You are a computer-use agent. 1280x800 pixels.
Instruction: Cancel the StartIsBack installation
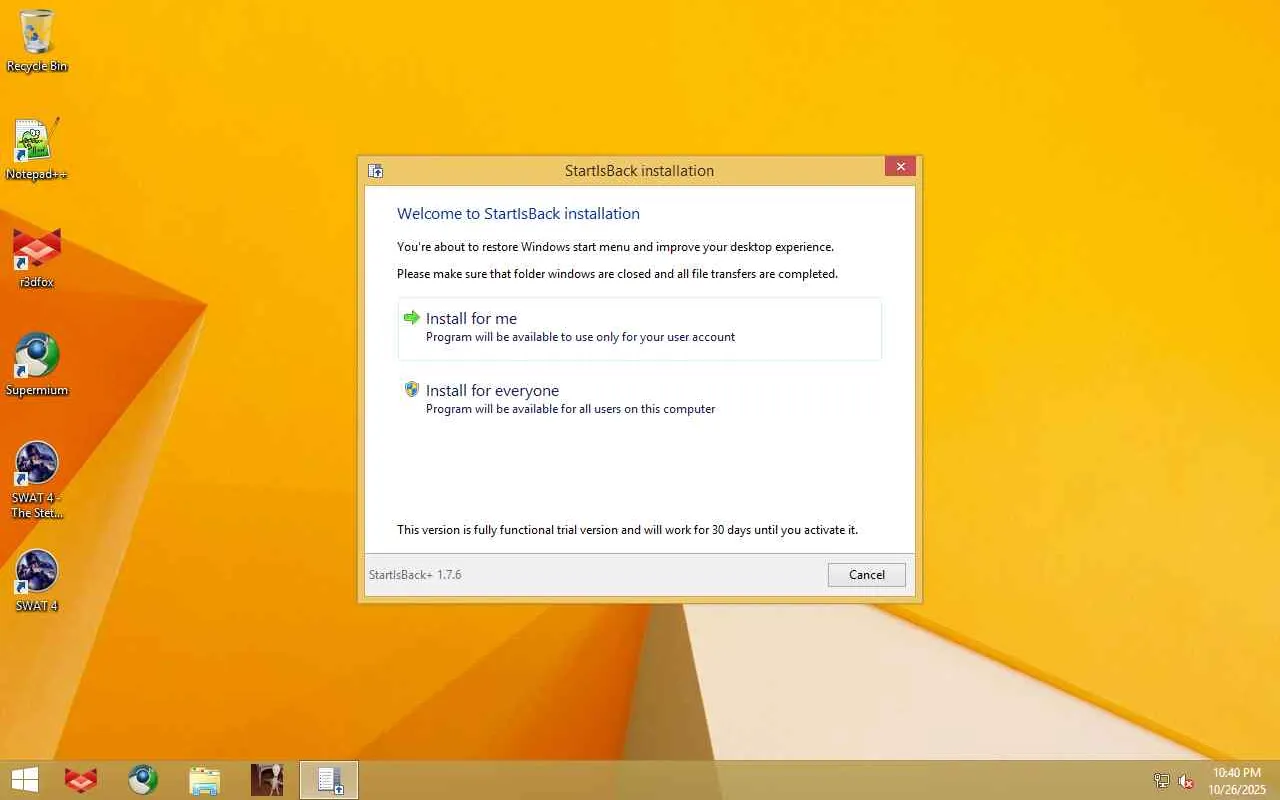pos(867,575)
